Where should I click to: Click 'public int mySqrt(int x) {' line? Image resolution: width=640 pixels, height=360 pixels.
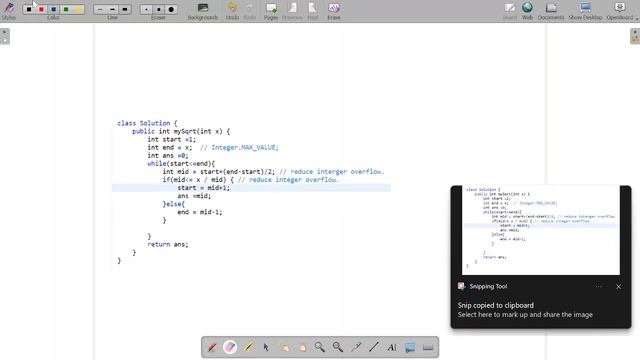[x=181, y=131]
